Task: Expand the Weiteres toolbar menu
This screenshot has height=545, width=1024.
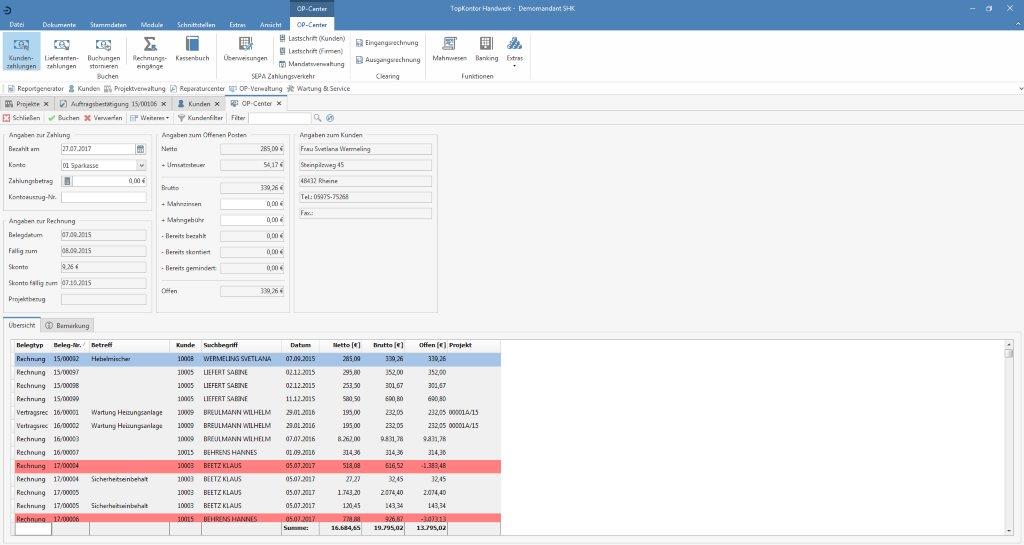Action: pos(149,118)
